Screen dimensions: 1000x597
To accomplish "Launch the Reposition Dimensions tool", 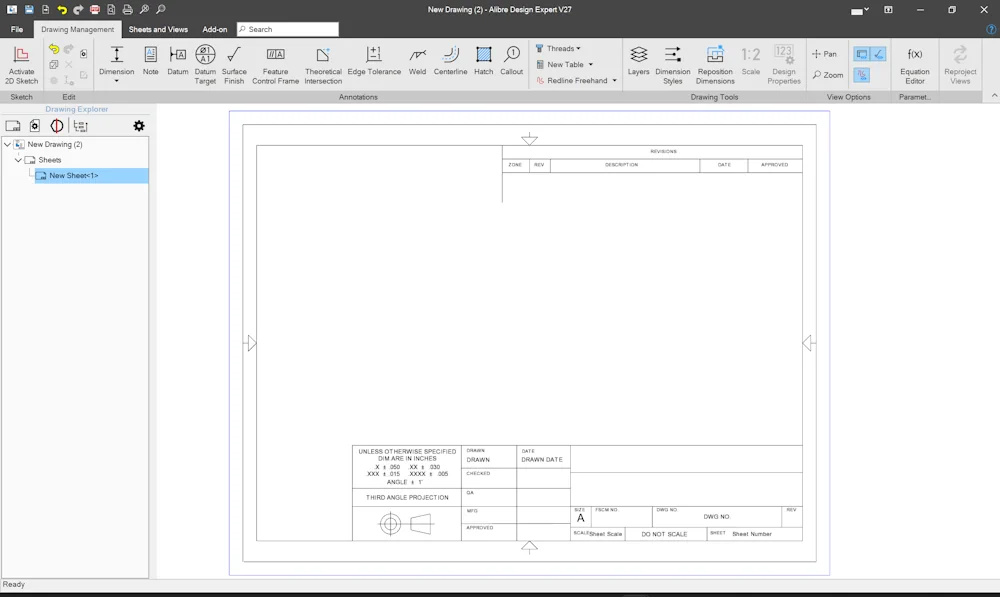I will point(715,65).
